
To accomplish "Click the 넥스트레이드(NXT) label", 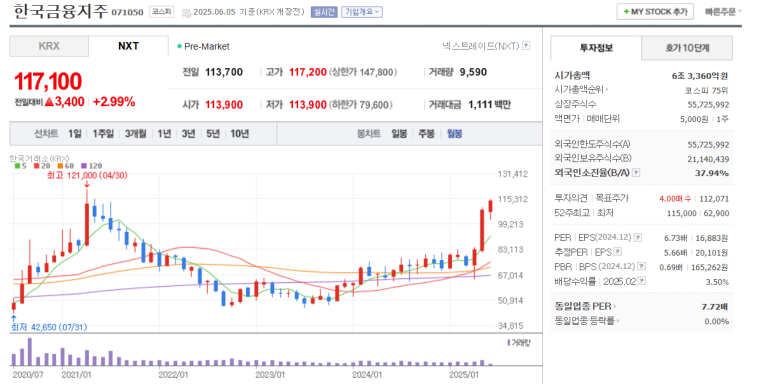I will 481,46.
